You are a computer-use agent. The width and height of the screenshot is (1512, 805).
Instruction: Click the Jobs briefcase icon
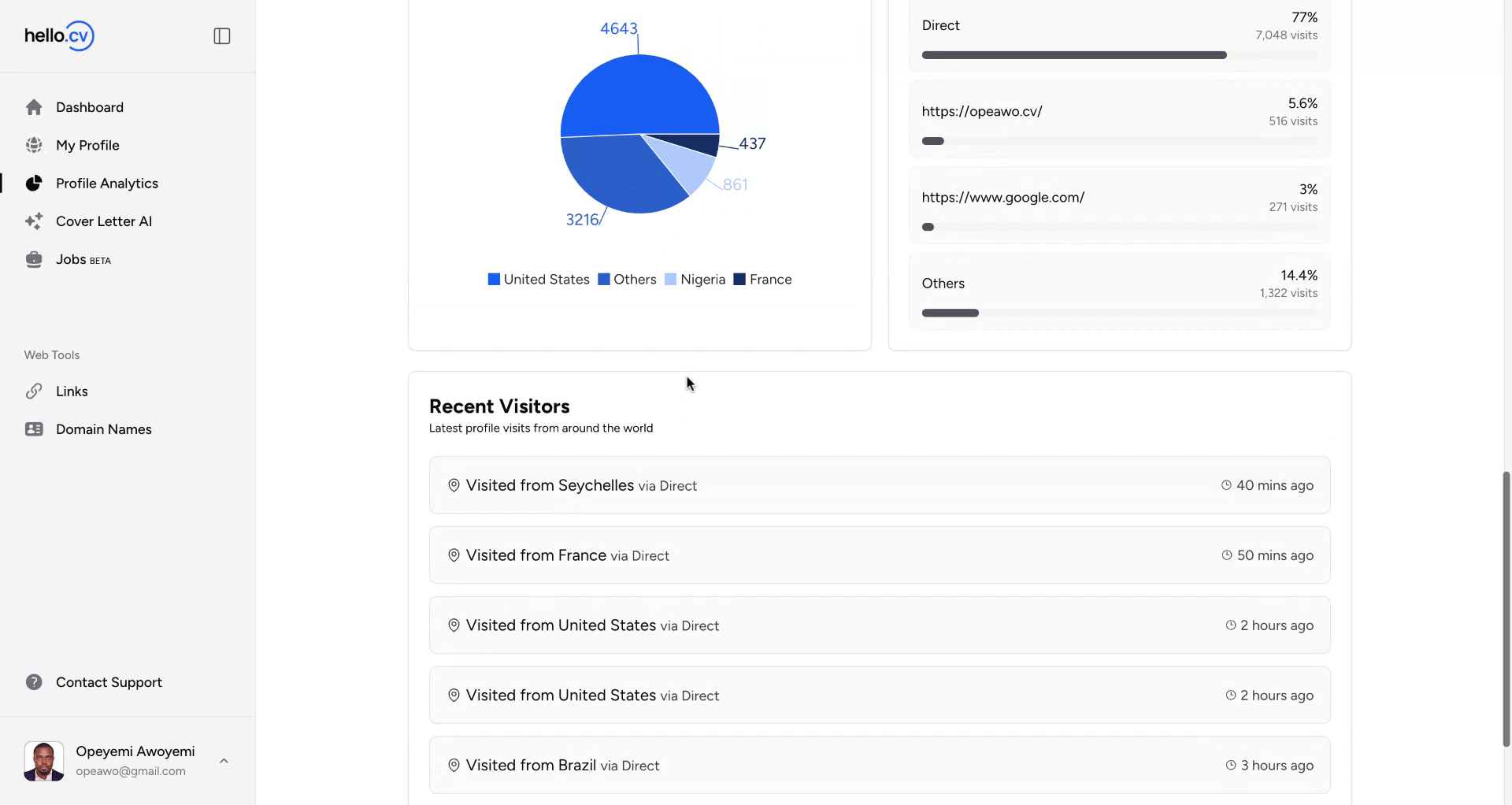pyautogui.click(x=34, y=260)
